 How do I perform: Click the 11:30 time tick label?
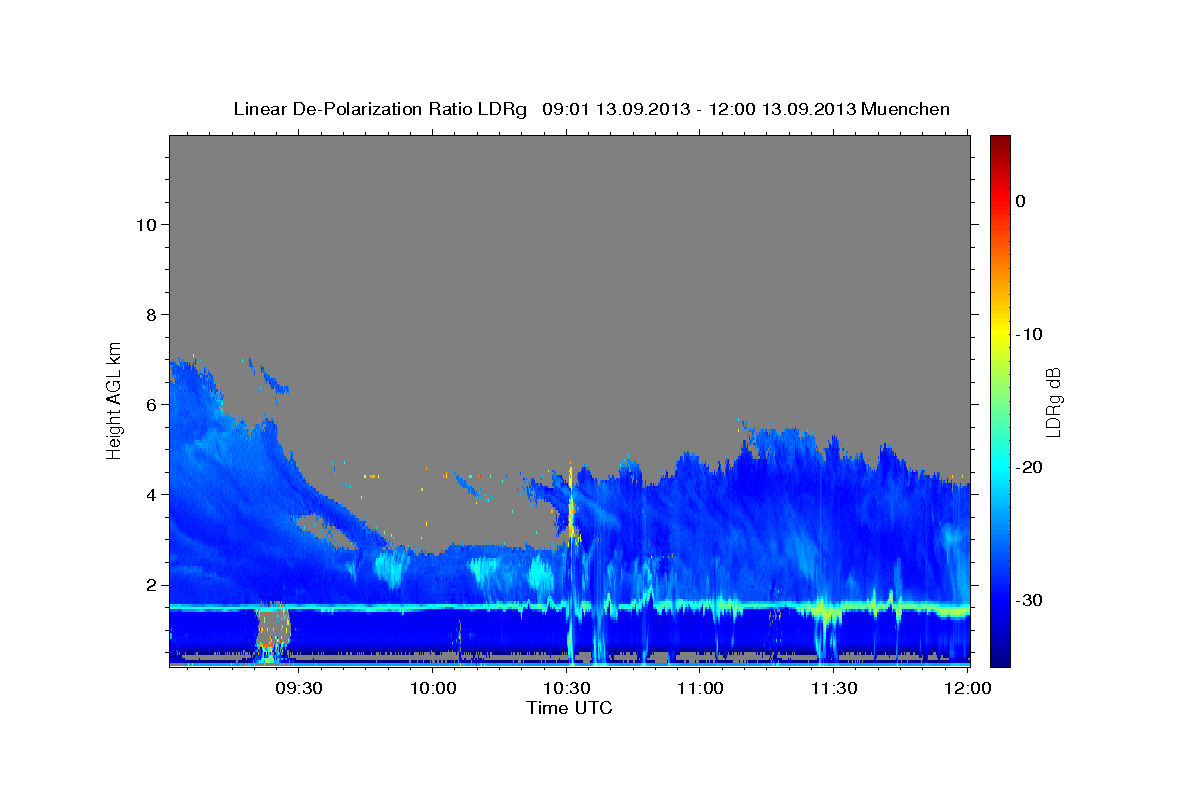click(x=834, y=689)
